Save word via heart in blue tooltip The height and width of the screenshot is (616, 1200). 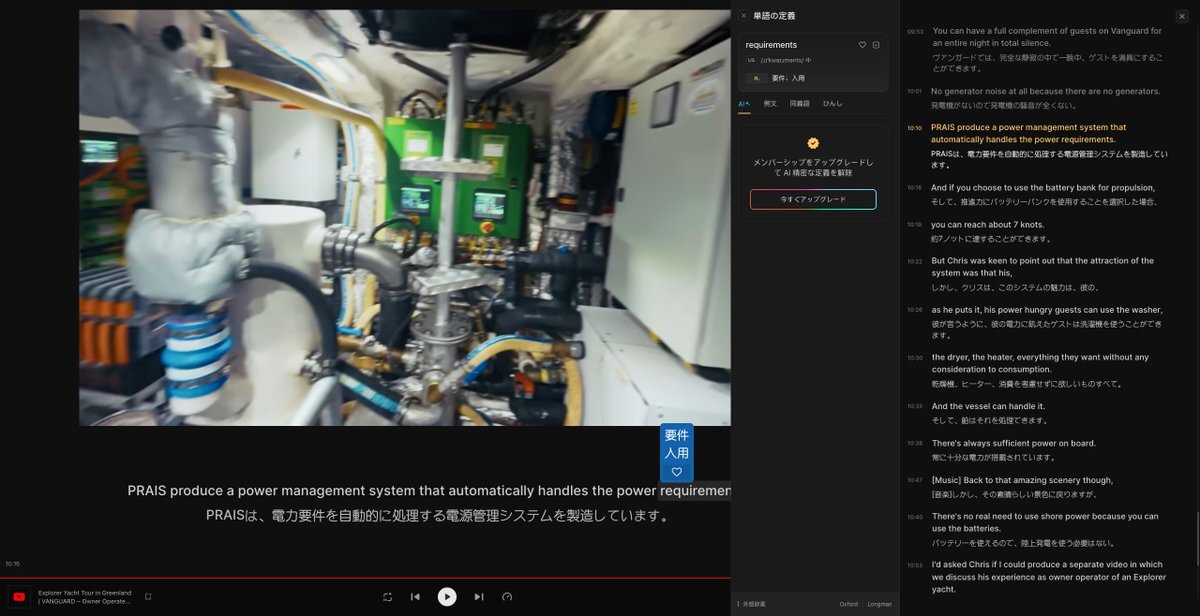(676, 472)
